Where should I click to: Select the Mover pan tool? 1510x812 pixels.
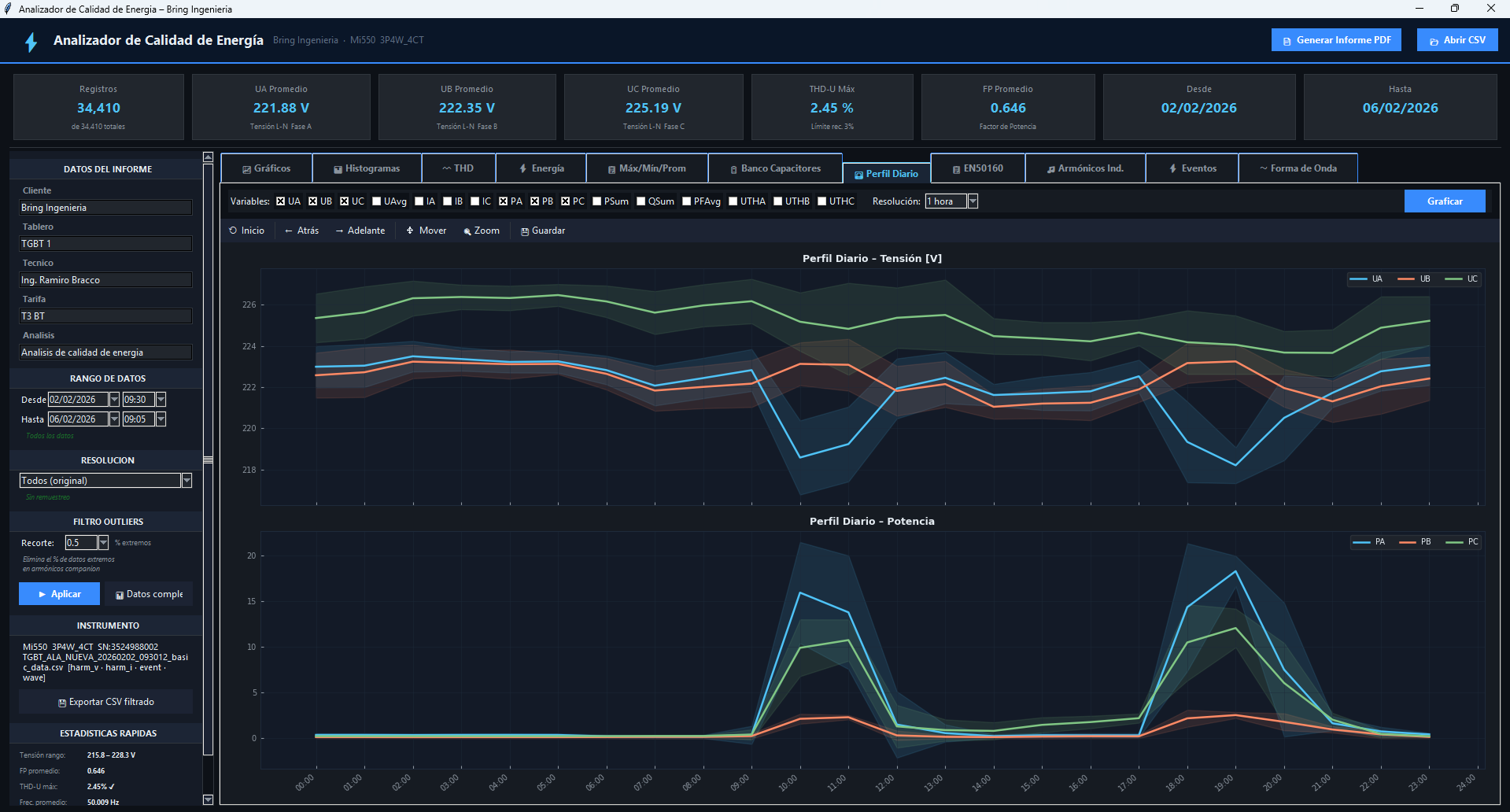click(426, 231)
